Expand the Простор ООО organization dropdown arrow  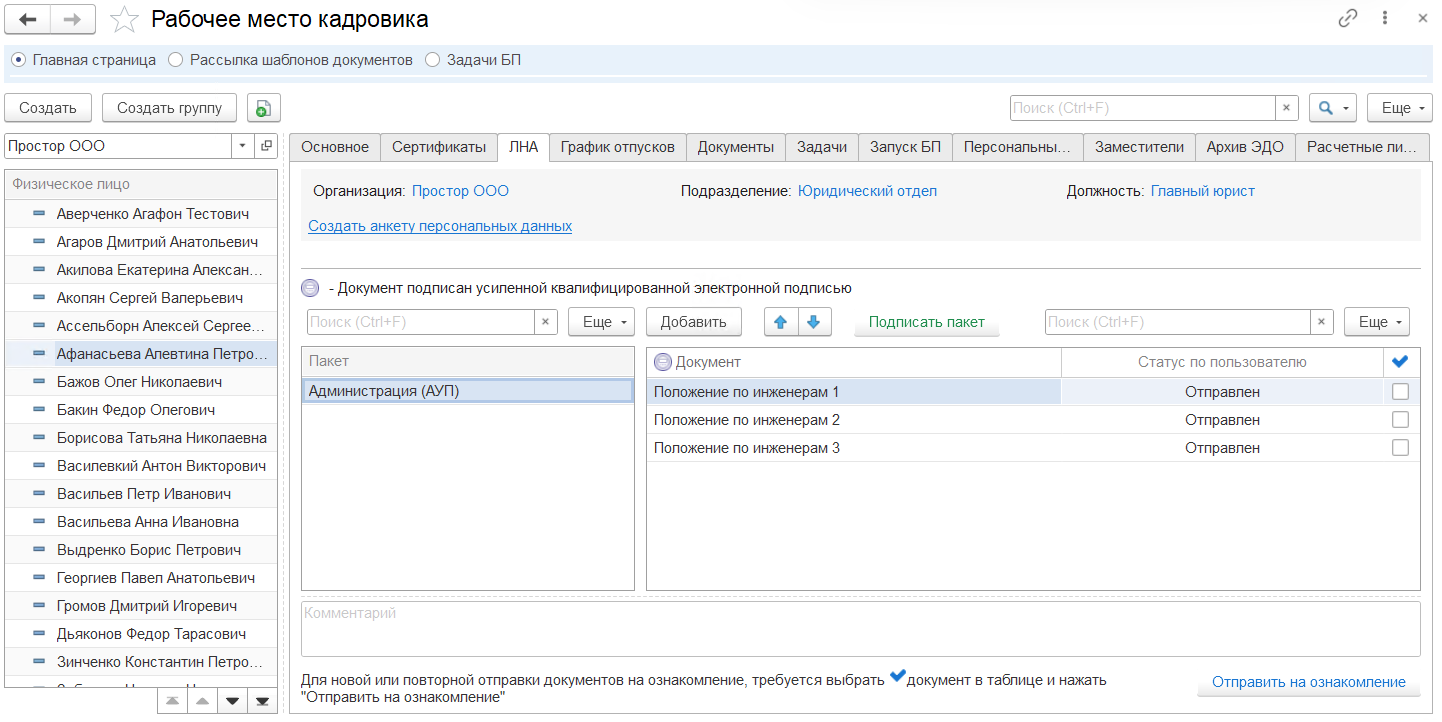(x=242, y=146)
